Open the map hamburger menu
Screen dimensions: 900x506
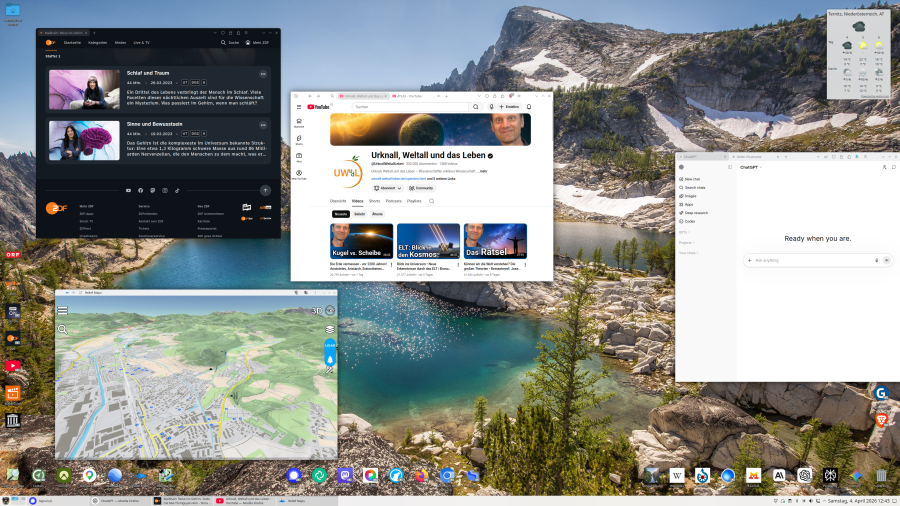tap(63, 311)
